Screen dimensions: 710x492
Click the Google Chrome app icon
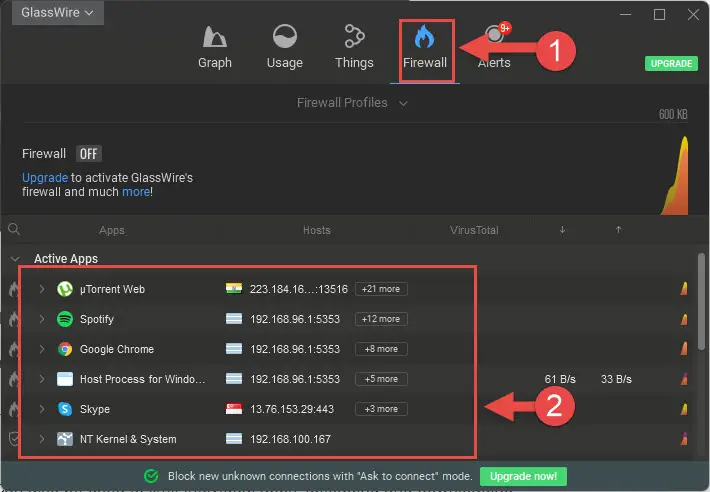65,349
